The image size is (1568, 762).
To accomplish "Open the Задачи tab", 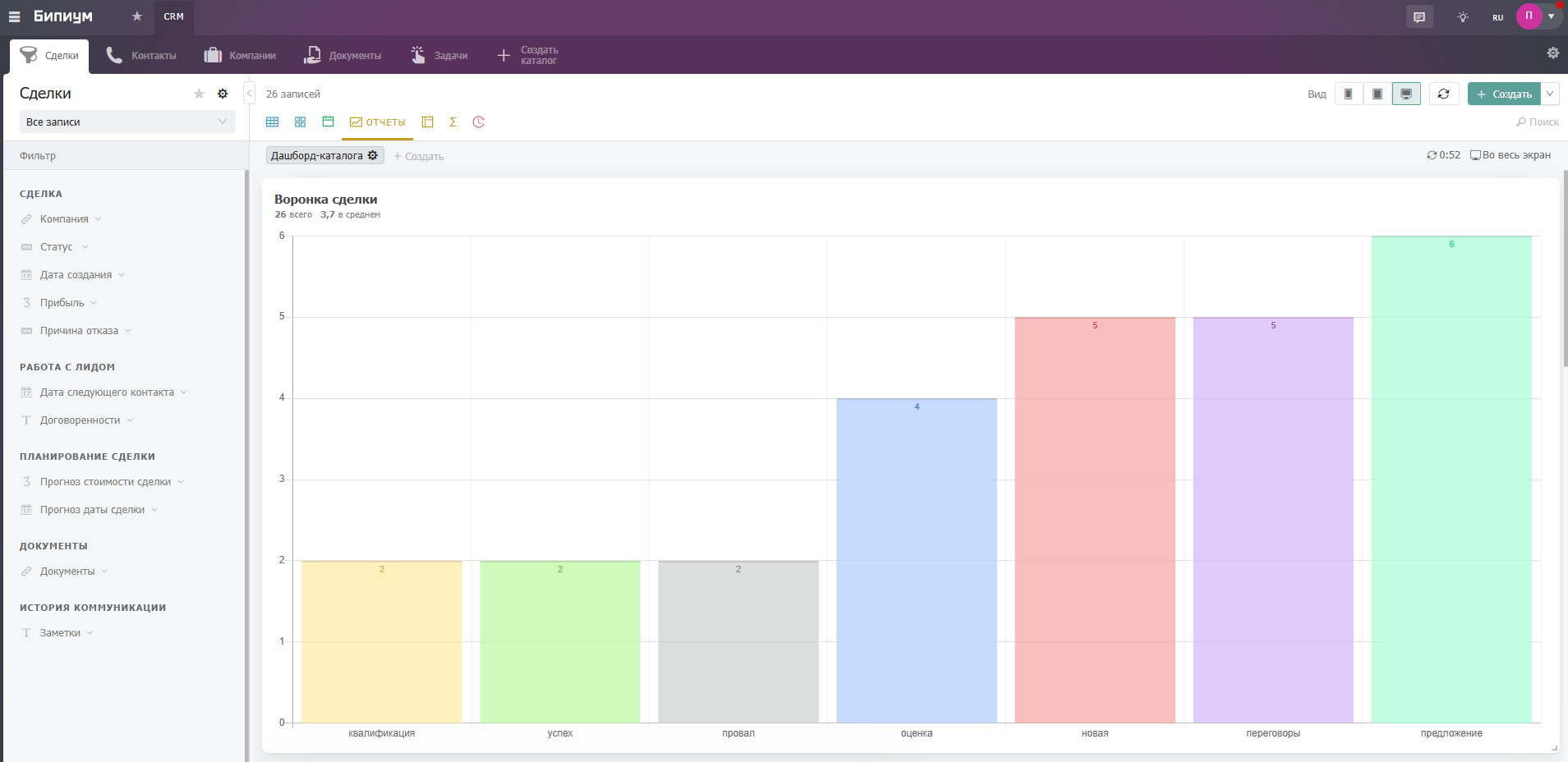I will [x=439, y=56].
